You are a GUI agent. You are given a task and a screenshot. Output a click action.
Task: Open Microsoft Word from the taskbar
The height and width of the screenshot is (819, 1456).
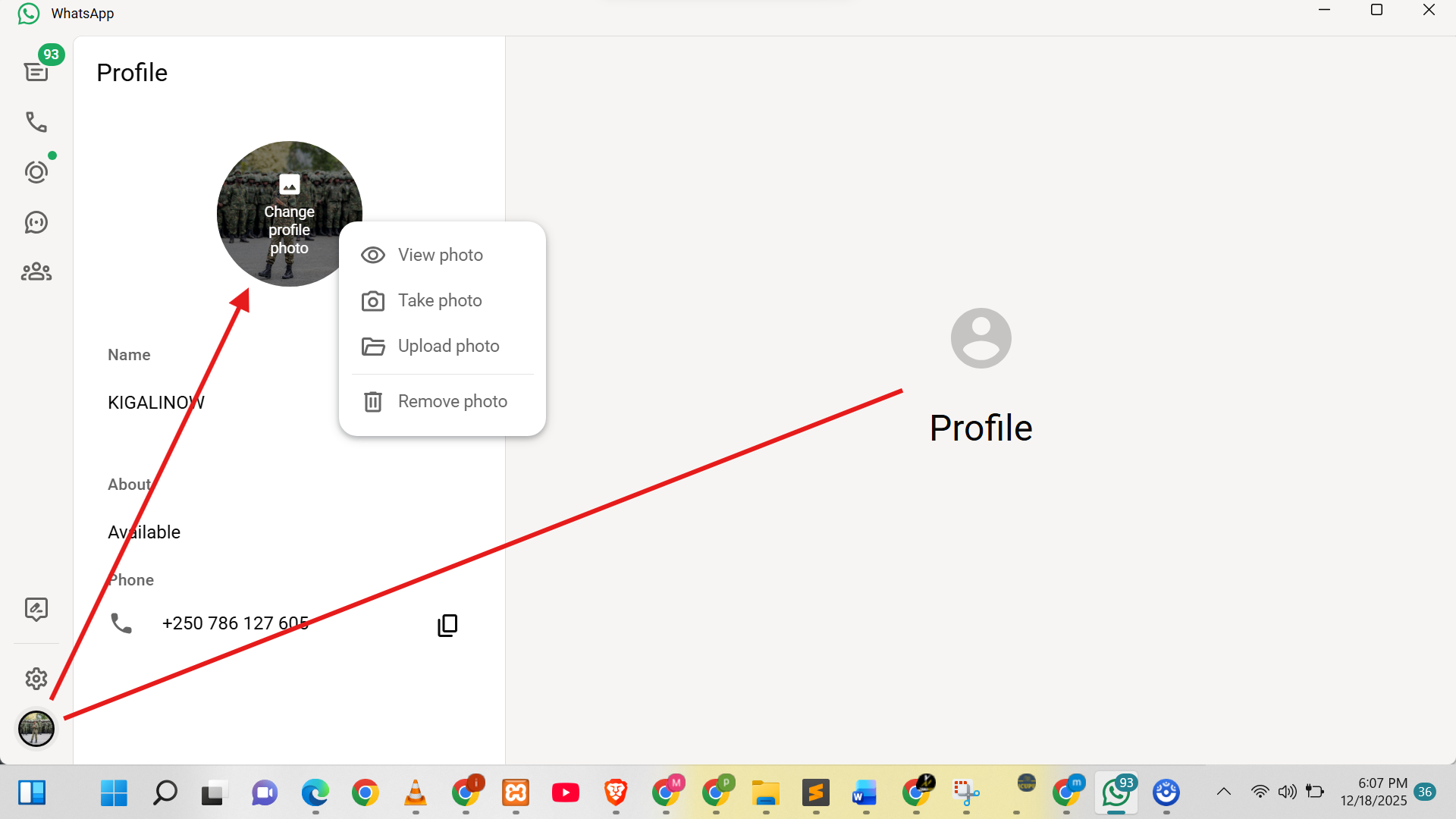tap(864, 793)
